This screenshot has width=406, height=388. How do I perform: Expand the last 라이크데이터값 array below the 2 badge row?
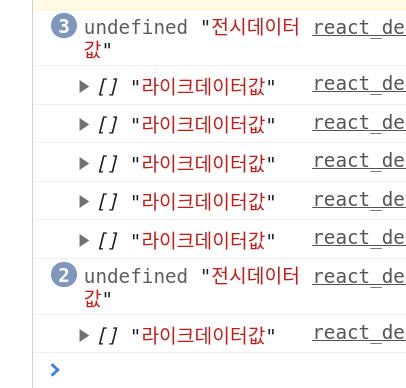[x=84, y=335]
